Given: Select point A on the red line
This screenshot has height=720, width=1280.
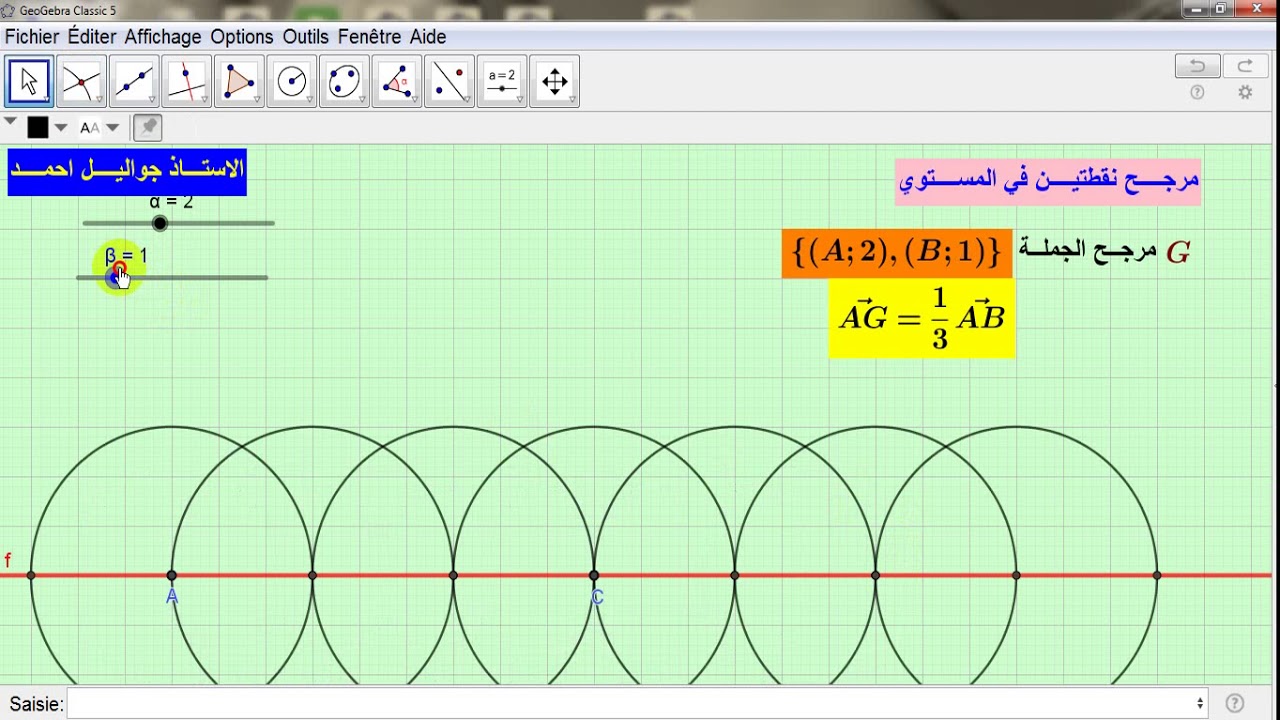Looking at the screenshot, I should tap(172, 575).
